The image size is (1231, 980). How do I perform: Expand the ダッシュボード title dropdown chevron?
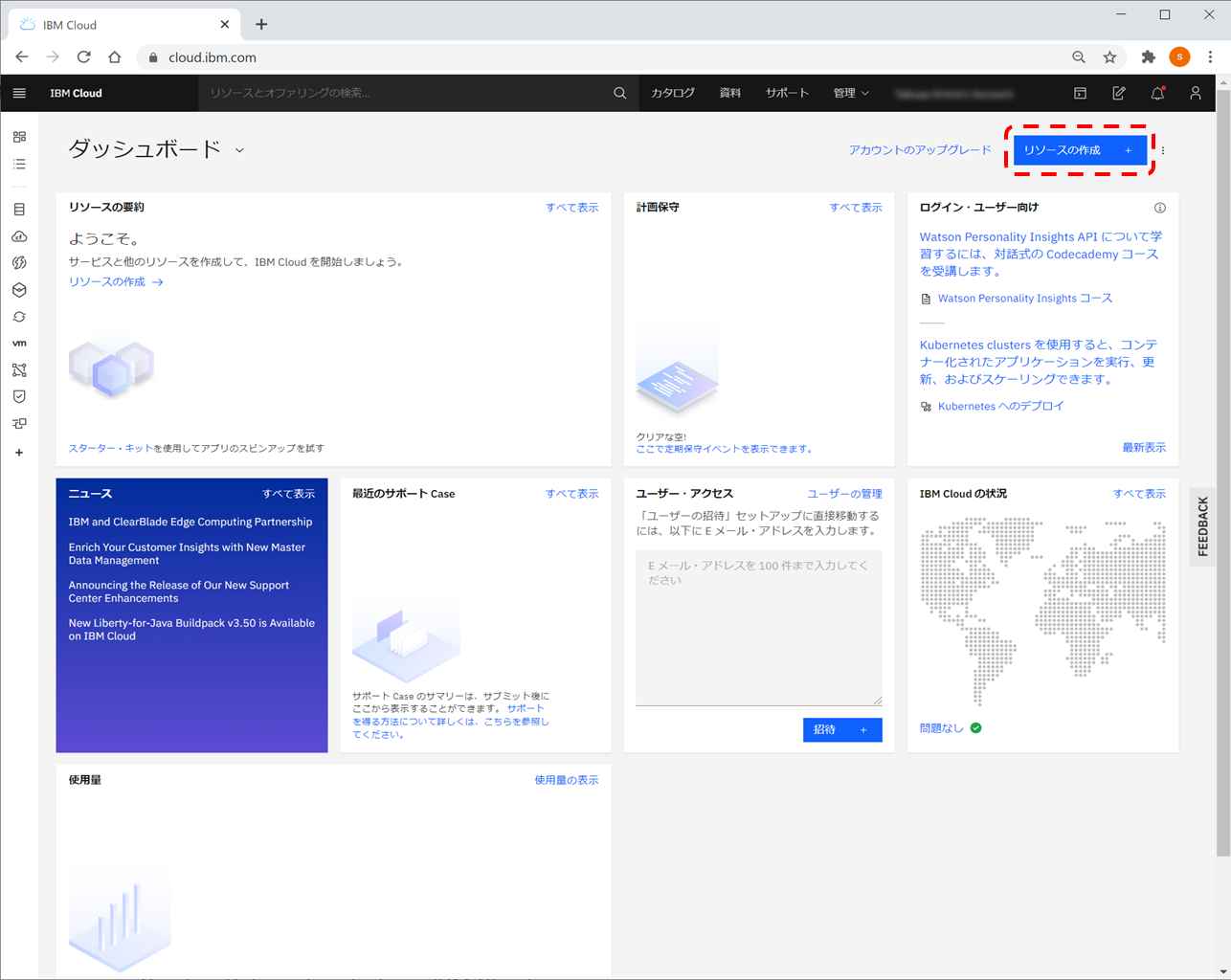point(239,150)
